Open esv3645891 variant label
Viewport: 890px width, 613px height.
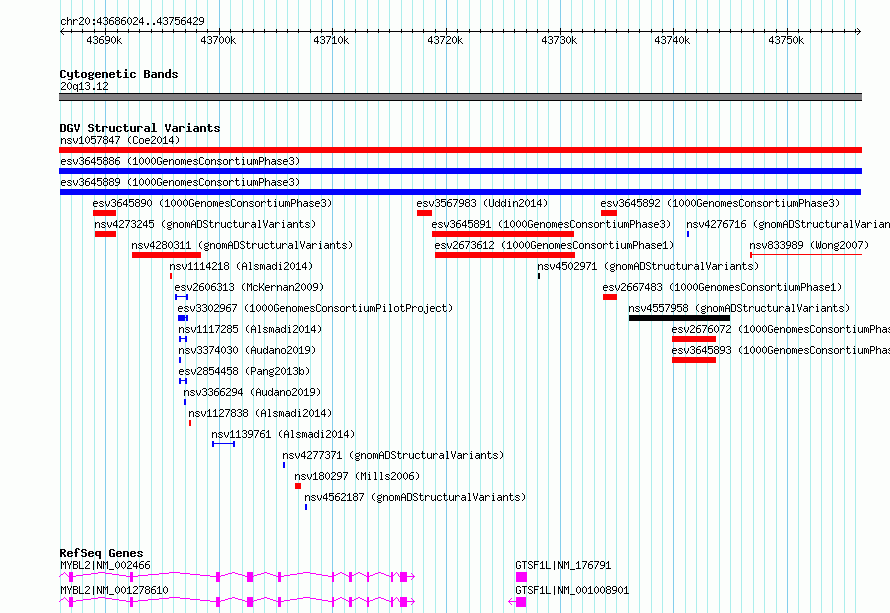551,224
